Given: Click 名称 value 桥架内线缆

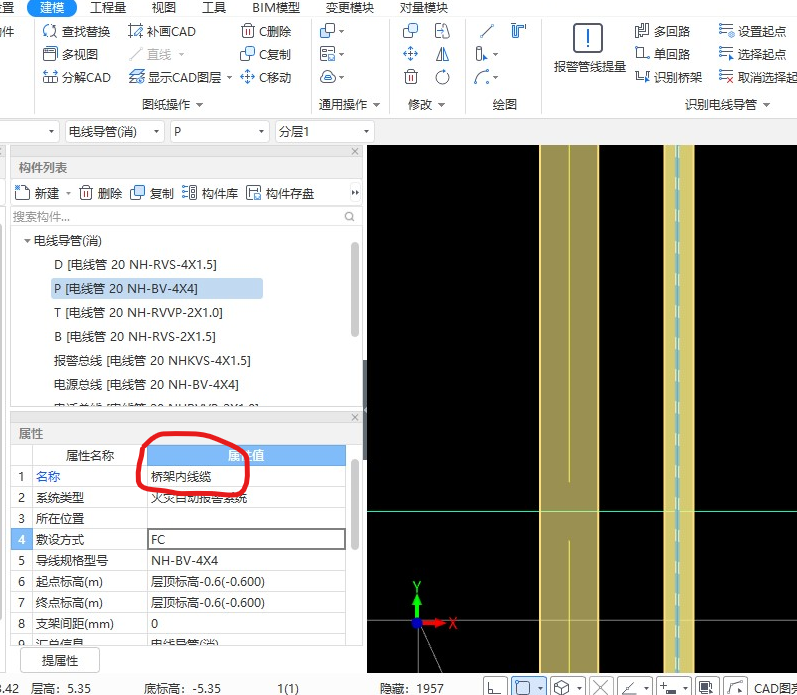Looking at the screenshot, I should pos(247,476).
